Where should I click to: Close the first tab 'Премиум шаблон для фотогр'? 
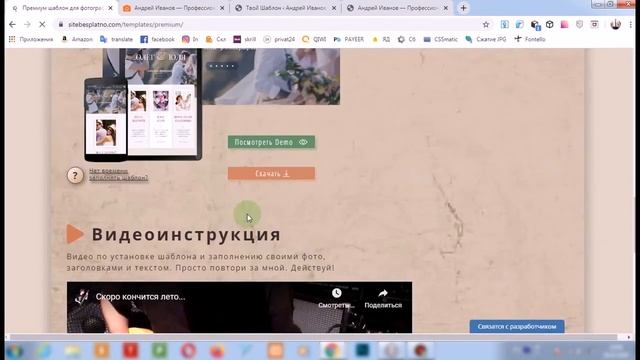(110, 8)
